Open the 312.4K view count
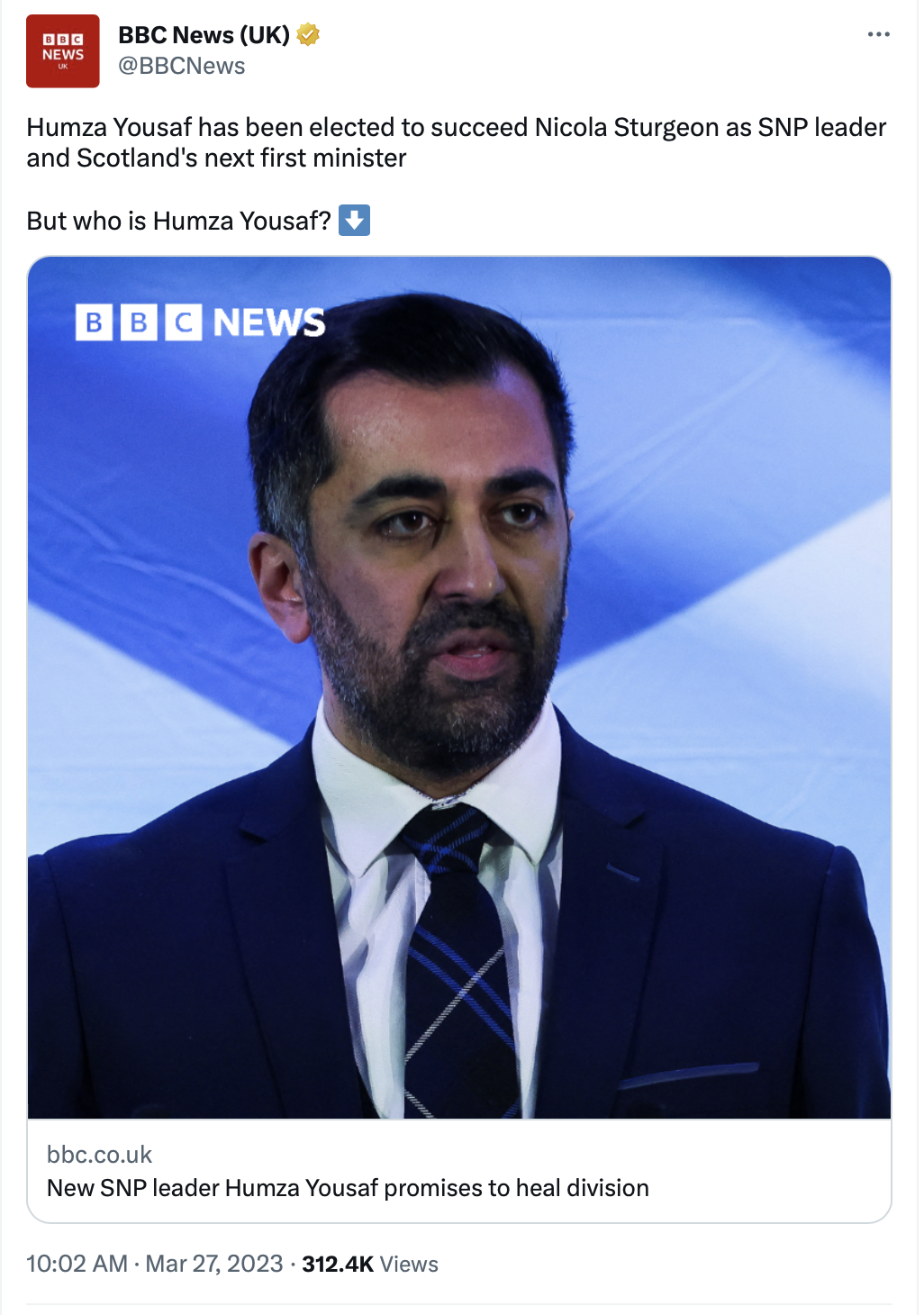This screenshot has width=924, height=1315. click(338, 1264)
